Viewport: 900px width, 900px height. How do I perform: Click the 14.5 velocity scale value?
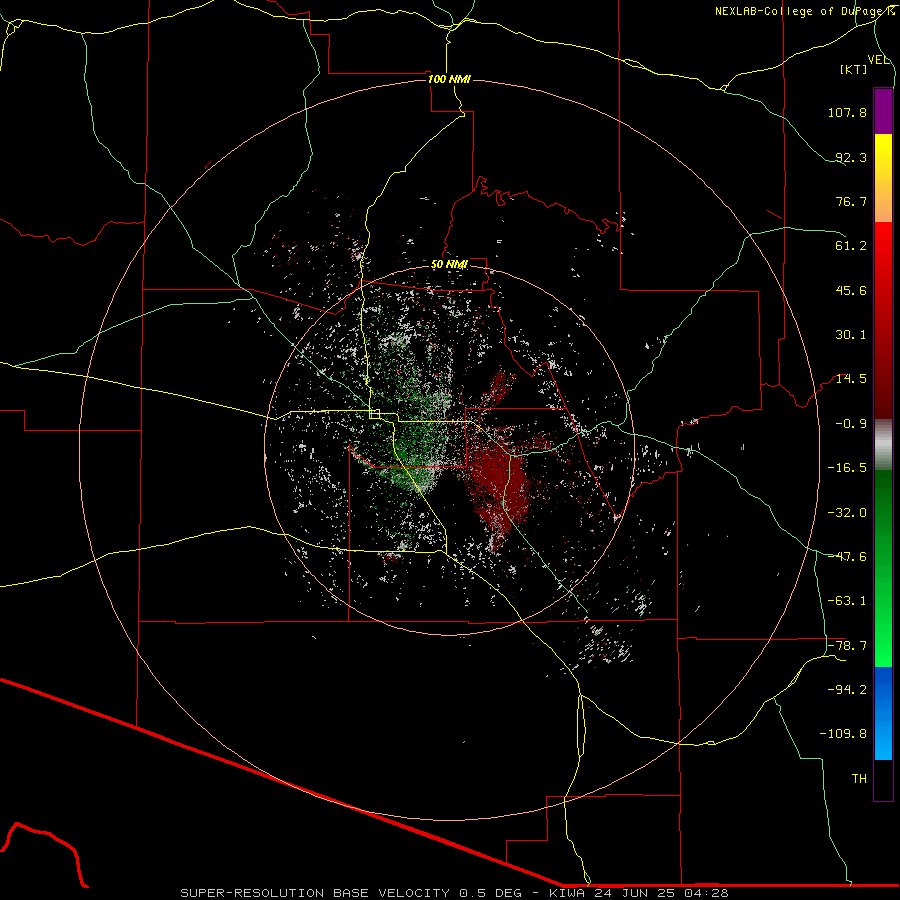click(851, 379)
